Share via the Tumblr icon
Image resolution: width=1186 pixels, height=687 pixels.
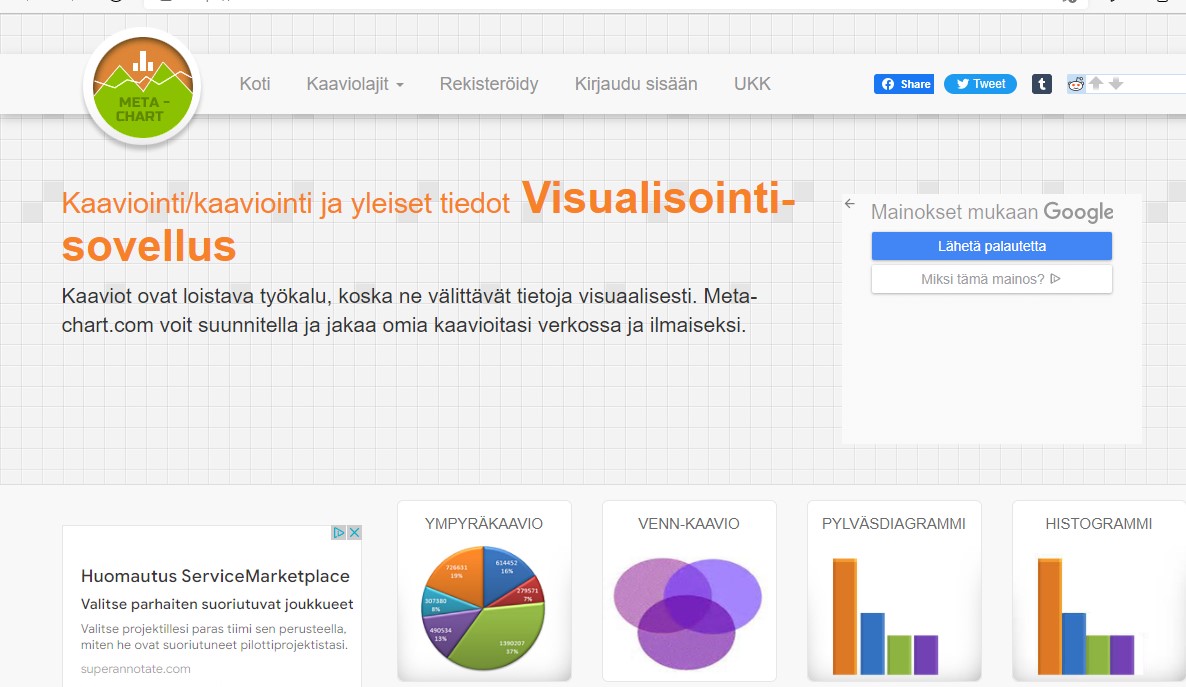click(1042, 84)
